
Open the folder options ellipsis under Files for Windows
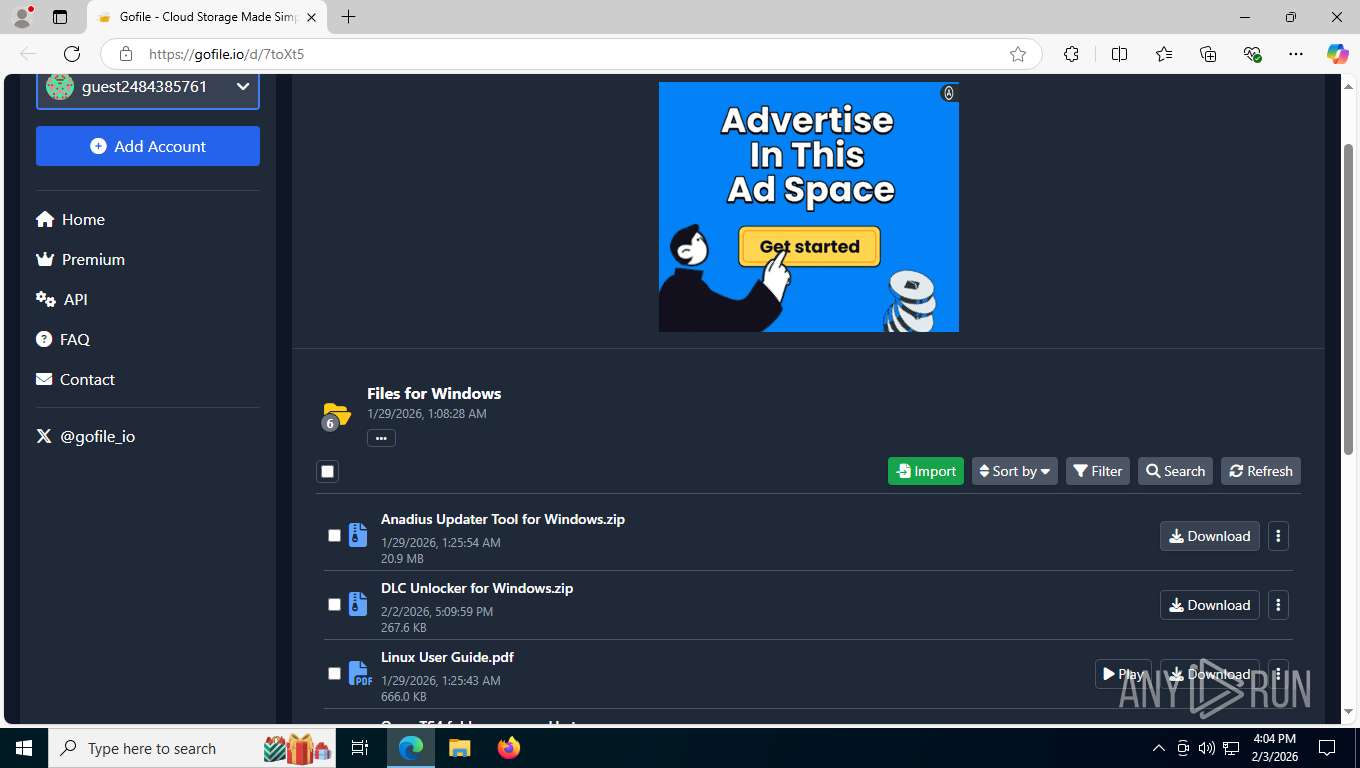pos(381,438)
